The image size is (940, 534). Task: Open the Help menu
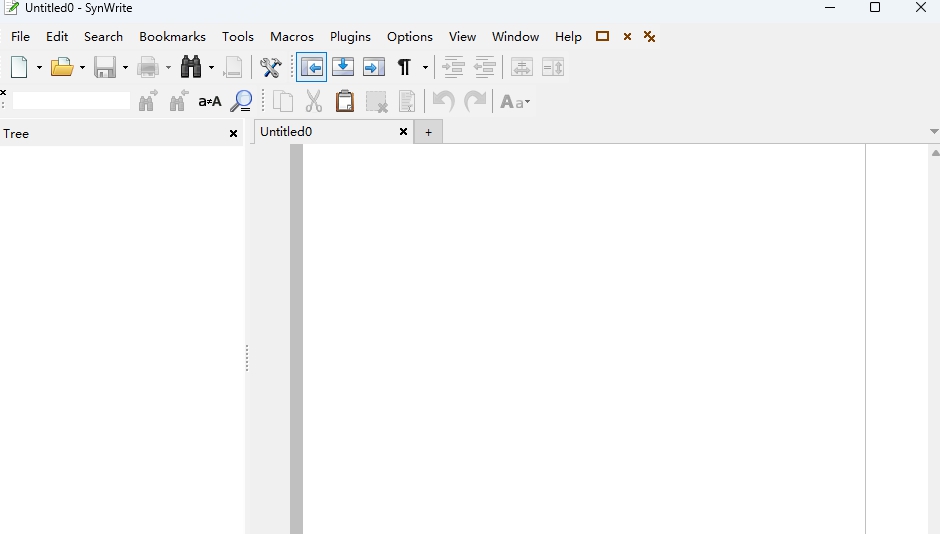pyautogui.click(x=568, y=37)
